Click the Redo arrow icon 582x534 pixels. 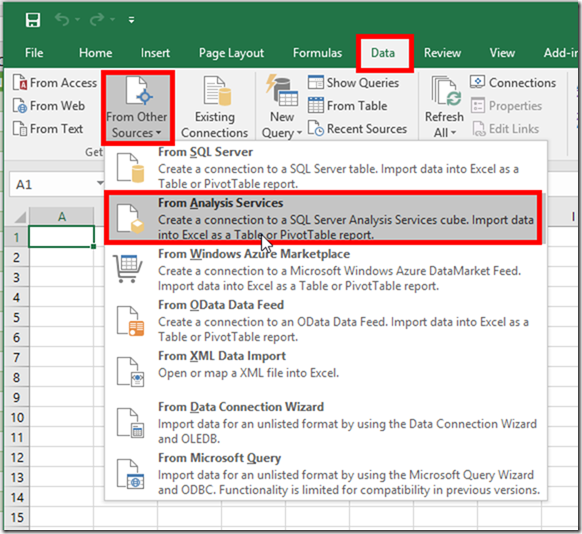coord(97,19)
